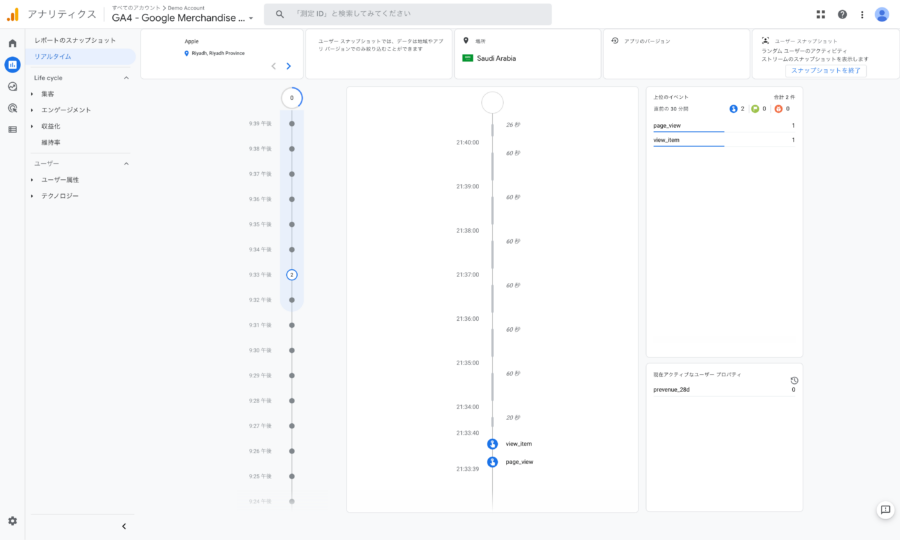Filter by orange error events count
Image resolution: width=900 pixels, height=540 pixels.
[x=782, y=108]
